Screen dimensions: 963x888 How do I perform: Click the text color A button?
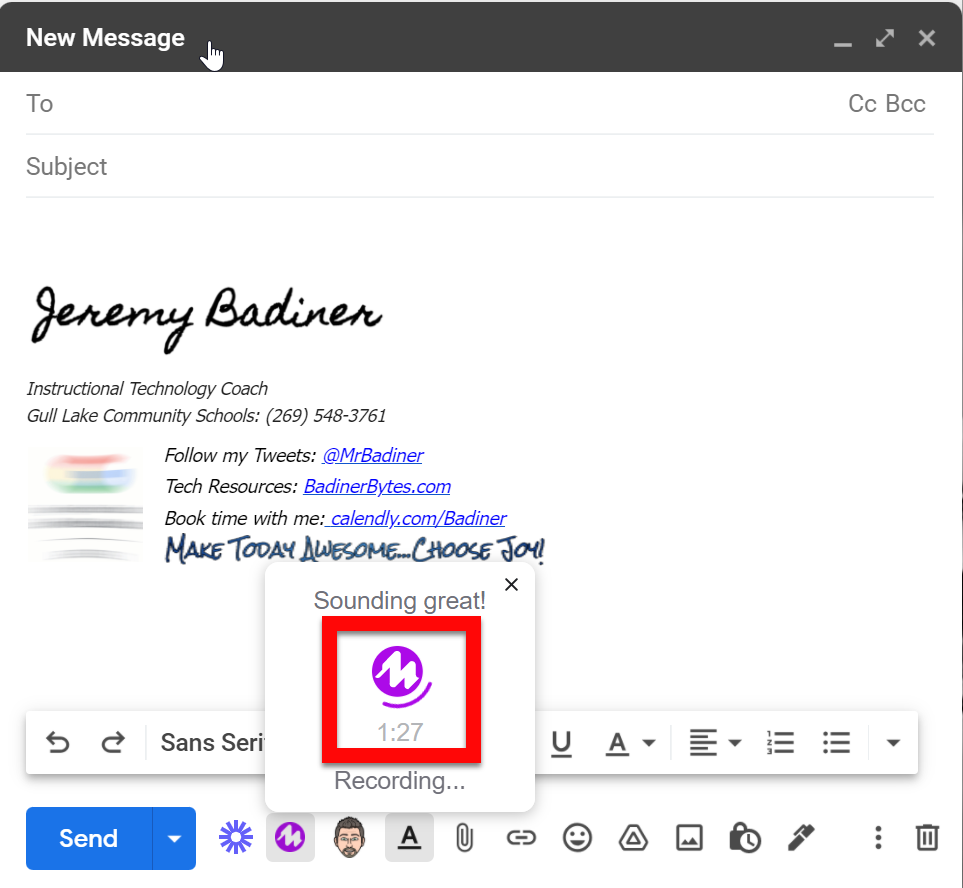click(617, 743)
